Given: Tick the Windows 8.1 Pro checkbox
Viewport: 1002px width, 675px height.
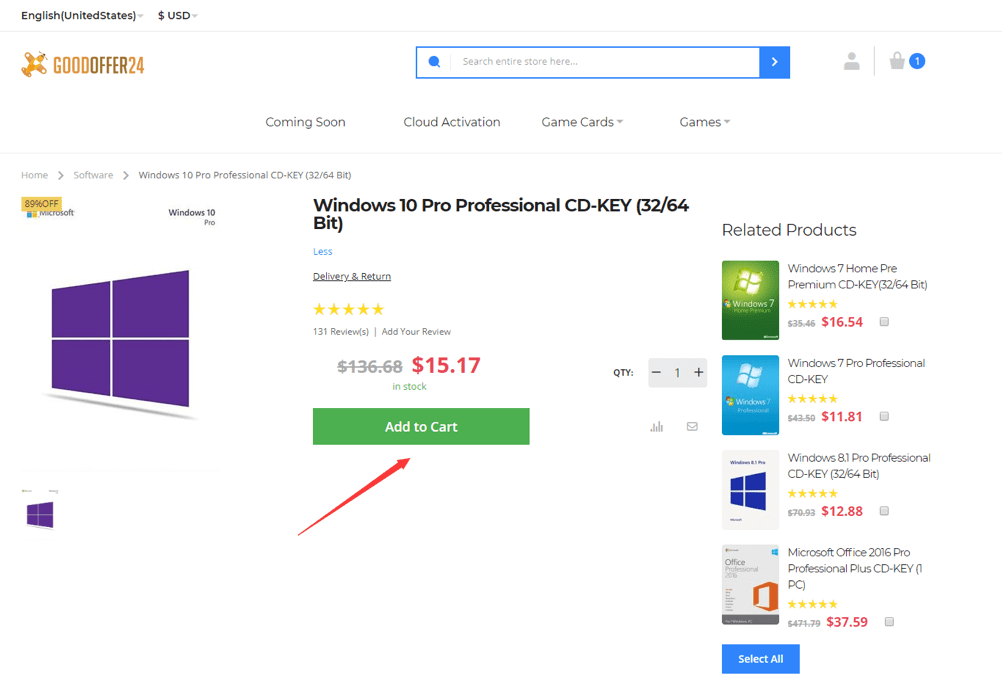Looking at the screenshot, I should tap(884, 511).
